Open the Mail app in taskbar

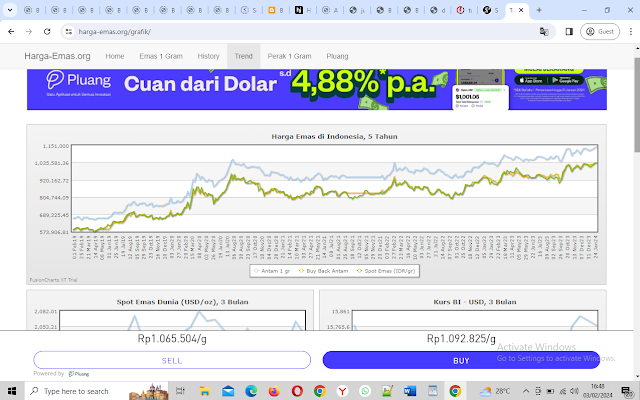pyautogui.click(x=228, y=391)
